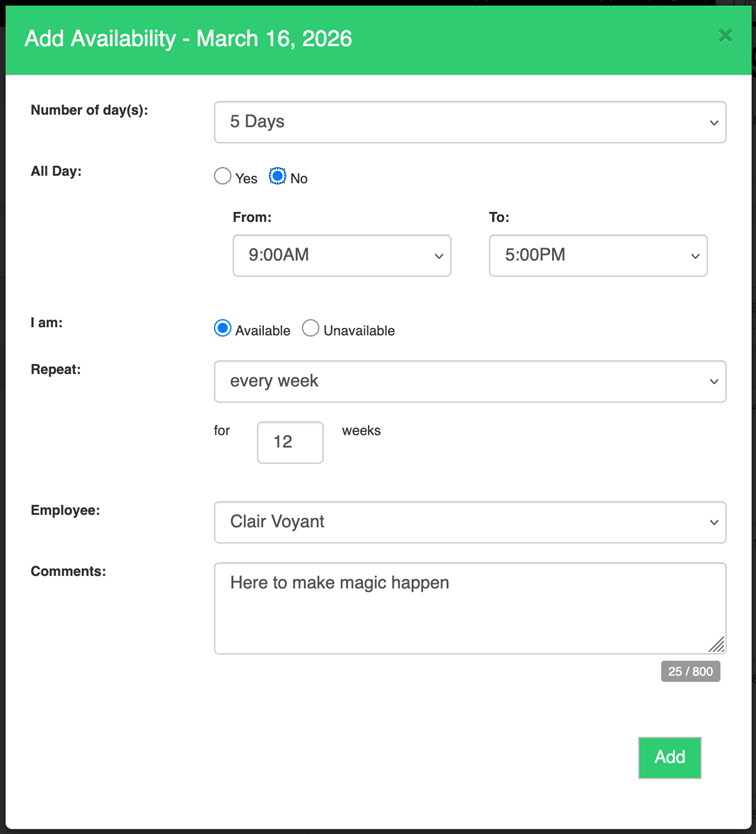Open the To time dropdown showing 5:00PM

pos(597,256)
